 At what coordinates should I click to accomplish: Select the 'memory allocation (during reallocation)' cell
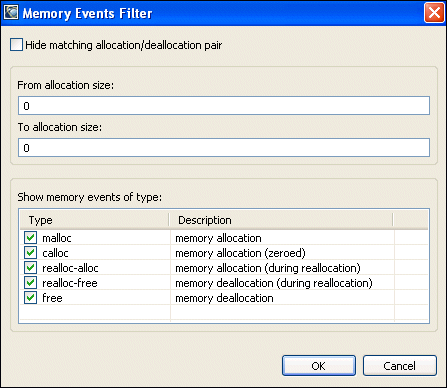268,268
